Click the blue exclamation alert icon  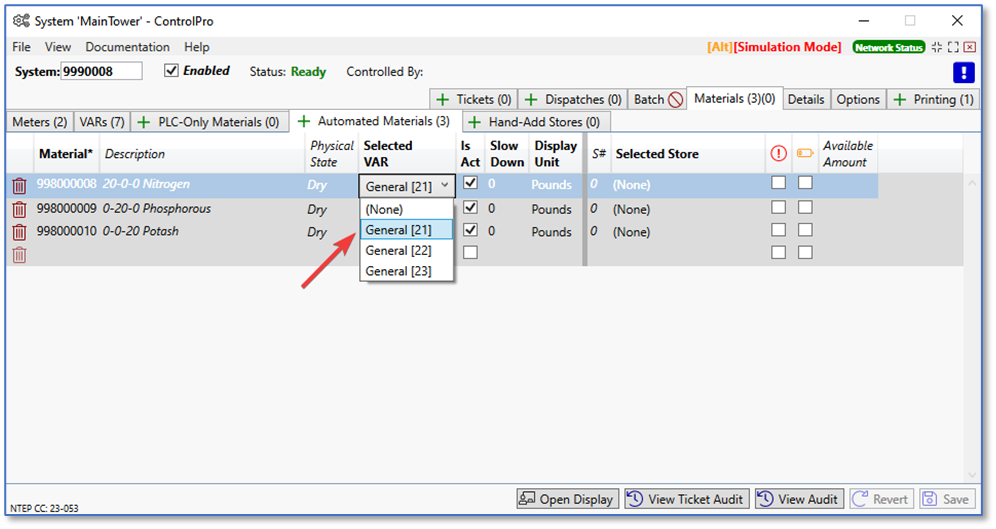point(962,72)
